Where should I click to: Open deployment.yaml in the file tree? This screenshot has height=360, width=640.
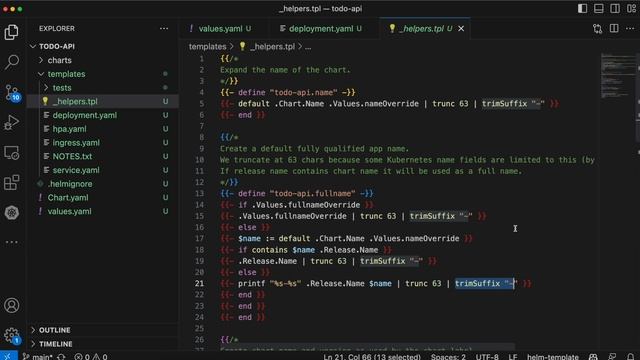coord(103,115)
